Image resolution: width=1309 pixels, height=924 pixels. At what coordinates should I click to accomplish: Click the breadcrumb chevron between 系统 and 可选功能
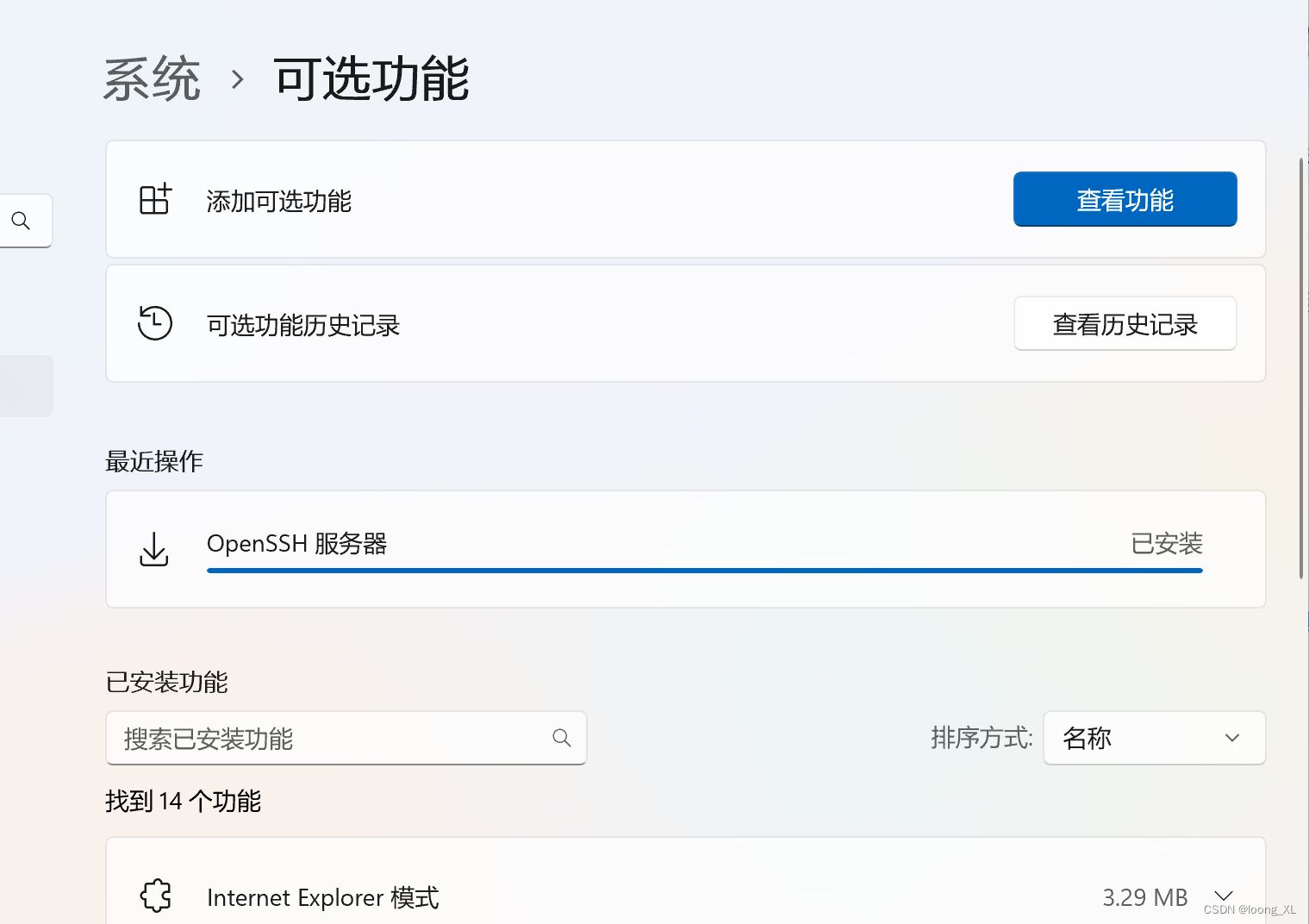coord(235,78)
